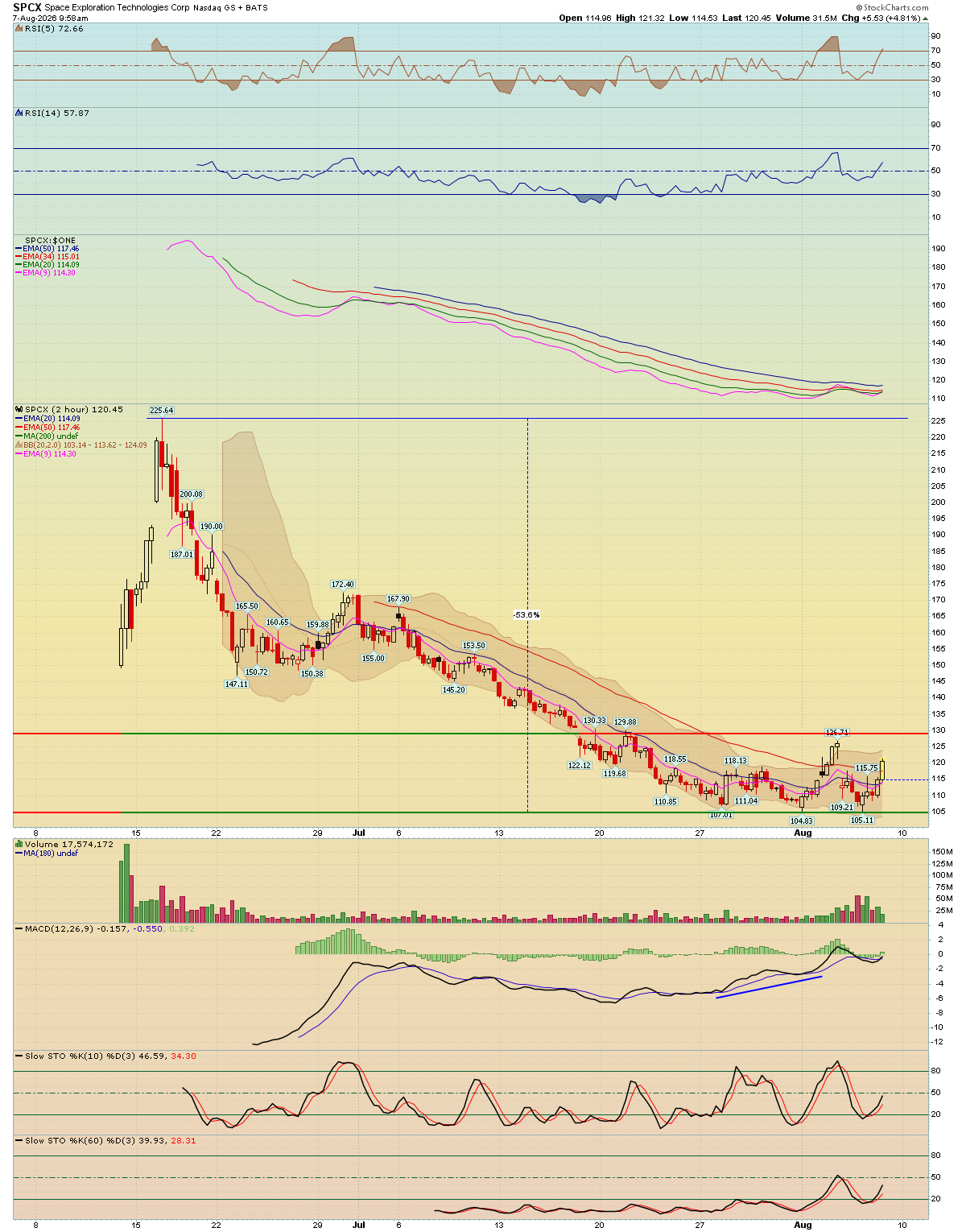Click the blue EMA(50) swatch in SPCX:$ONE legend

[x=19, y=249]
